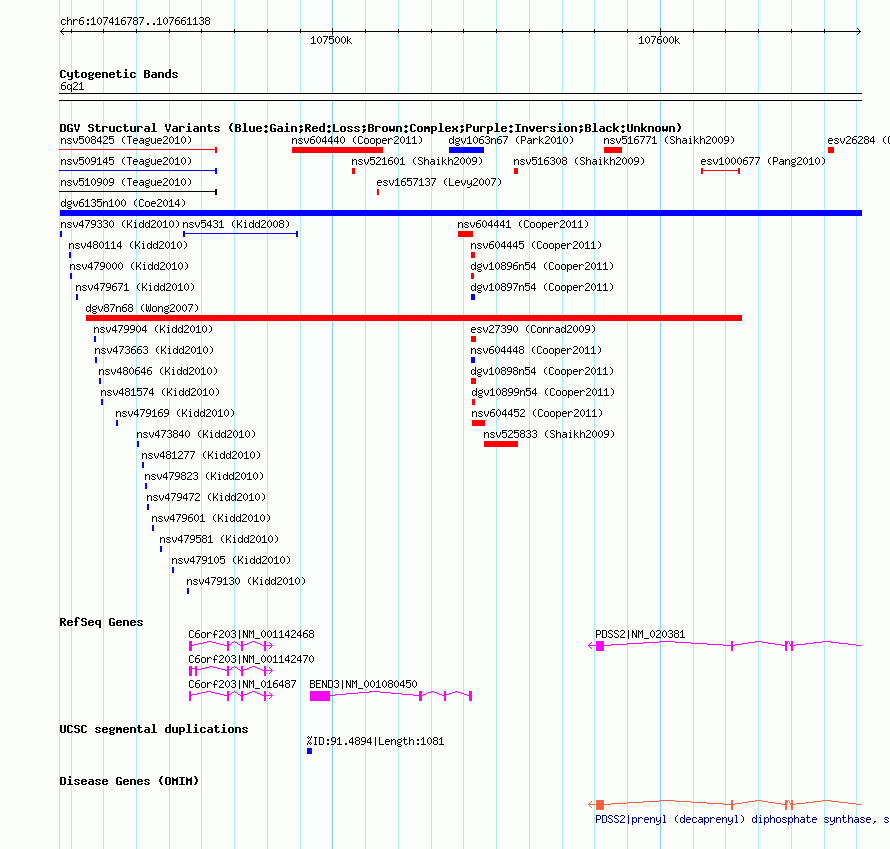
Task: Click the nsv479601 (Kidd2010) label
Action: click(211, 518)
